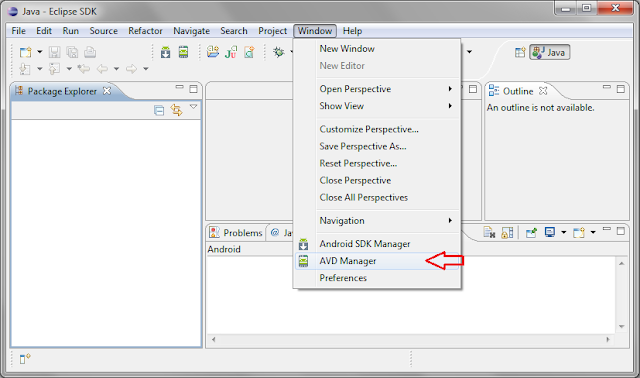Click the Clear Console icon
Image resolution: width=640 pixels, height=378 pixels.
coord(489,233)
